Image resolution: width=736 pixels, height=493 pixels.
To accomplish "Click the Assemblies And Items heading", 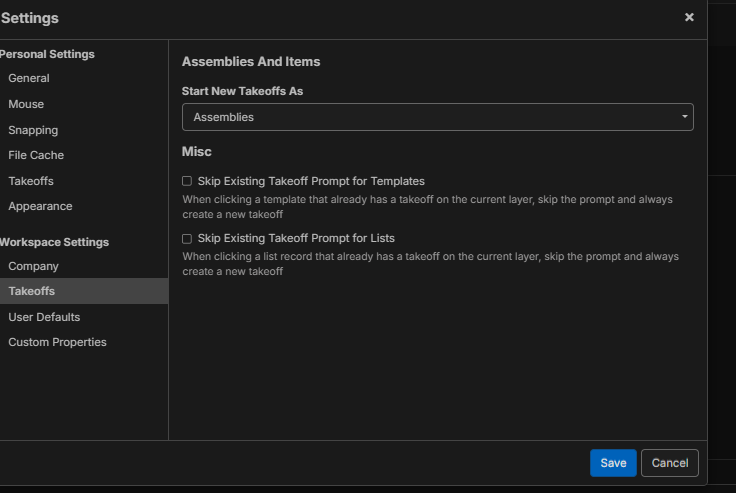I will [x=251, y=62].
